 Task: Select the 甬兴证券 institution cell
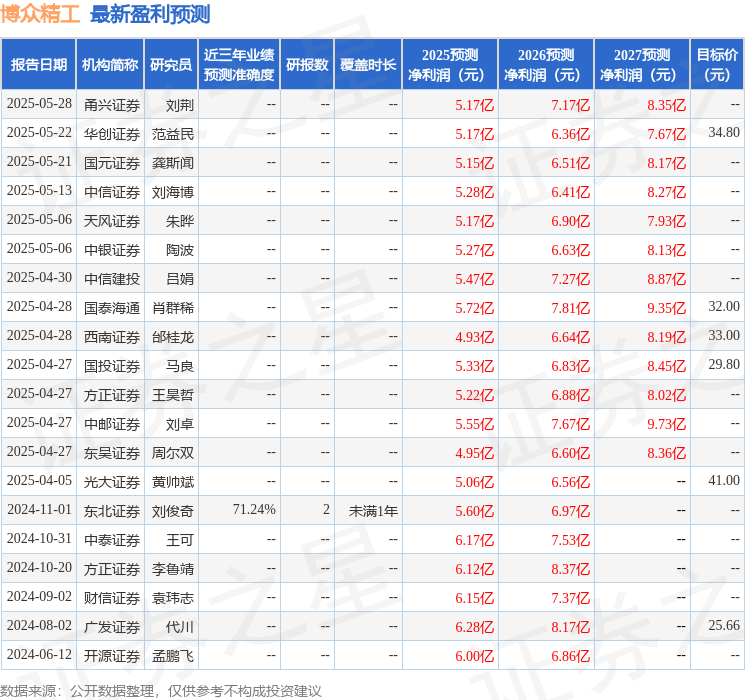[112, 105]
